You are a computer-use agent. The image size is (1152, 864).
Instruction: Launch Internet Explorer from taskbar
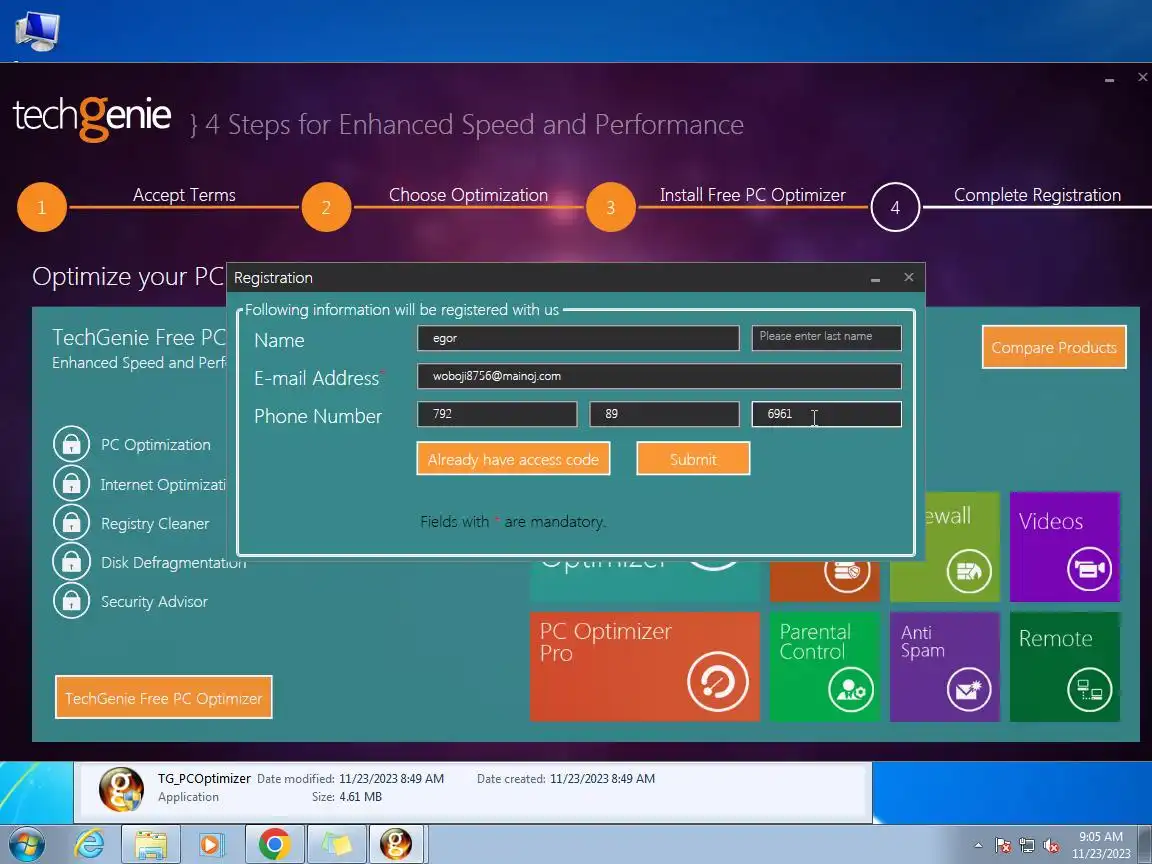(x=90, y=845)
